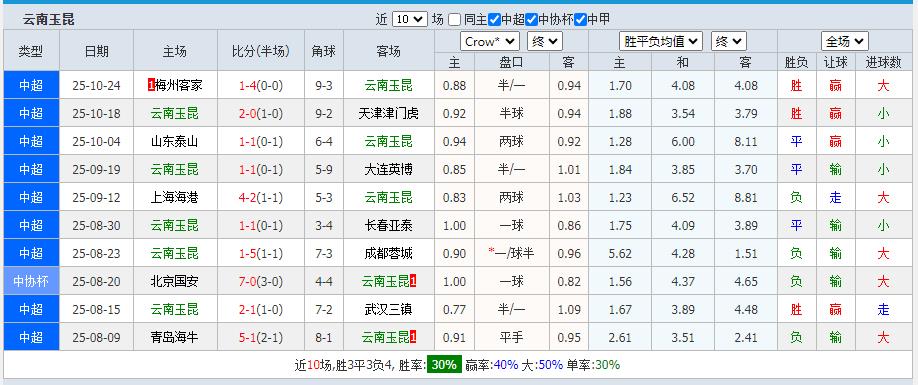Click the 中协杯 type cell on 25-08-20

31,281
